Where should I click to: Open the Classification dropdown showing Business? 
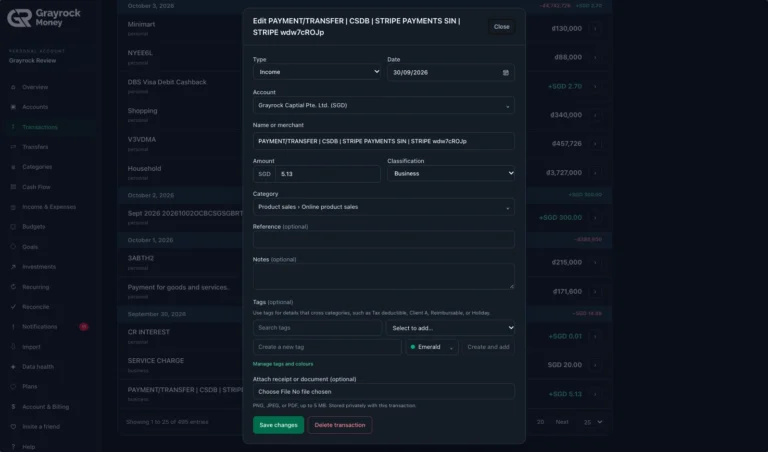click(451, 173)
